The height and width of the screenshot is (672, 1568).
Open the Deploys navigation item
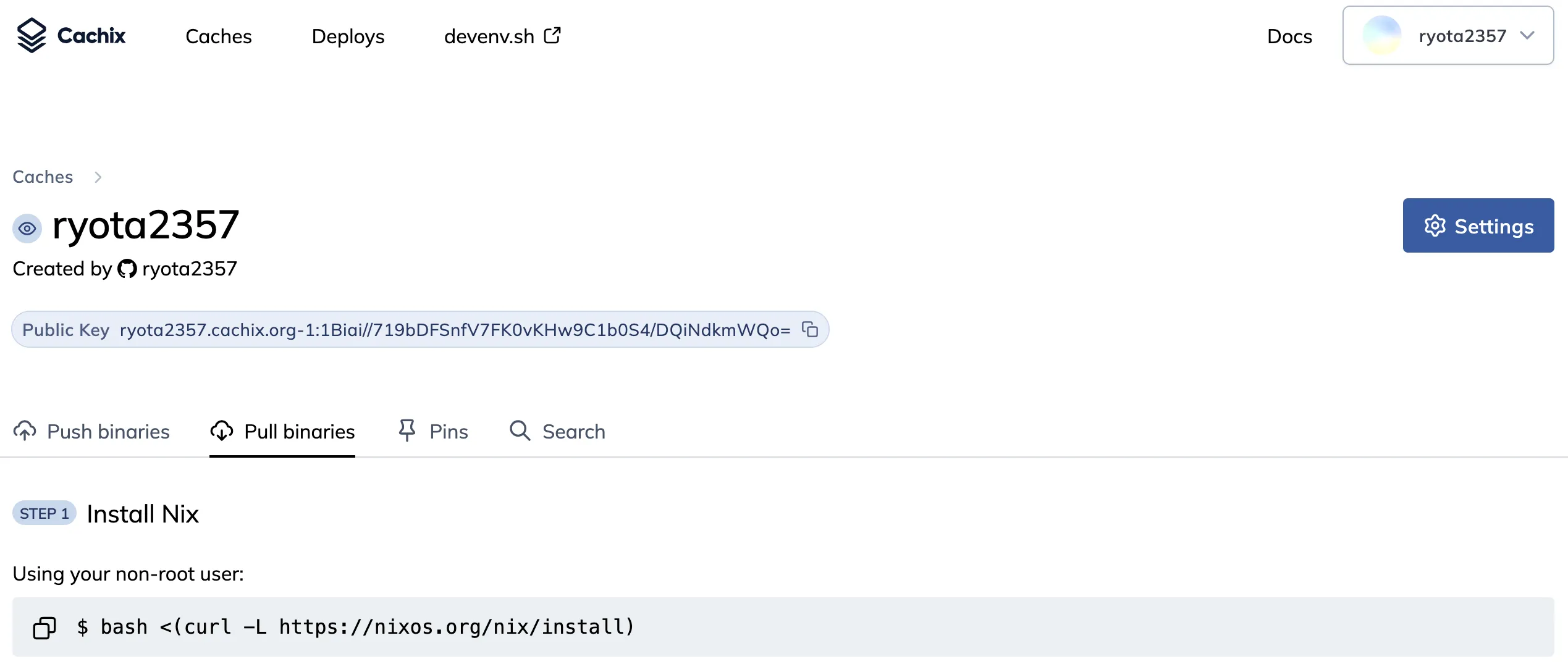(x=348, y=36)
